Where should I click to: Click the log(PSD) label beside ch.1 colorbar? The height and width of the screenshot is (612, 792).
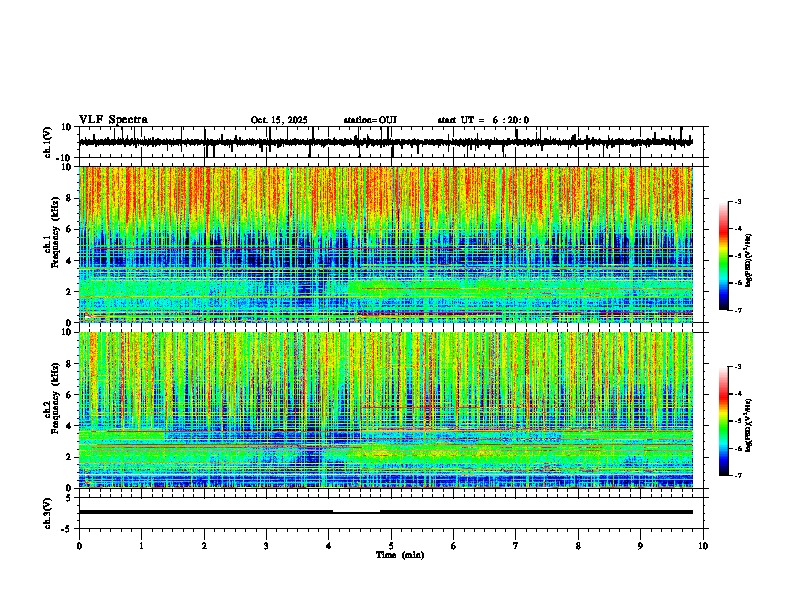click(x=749, y=261)
